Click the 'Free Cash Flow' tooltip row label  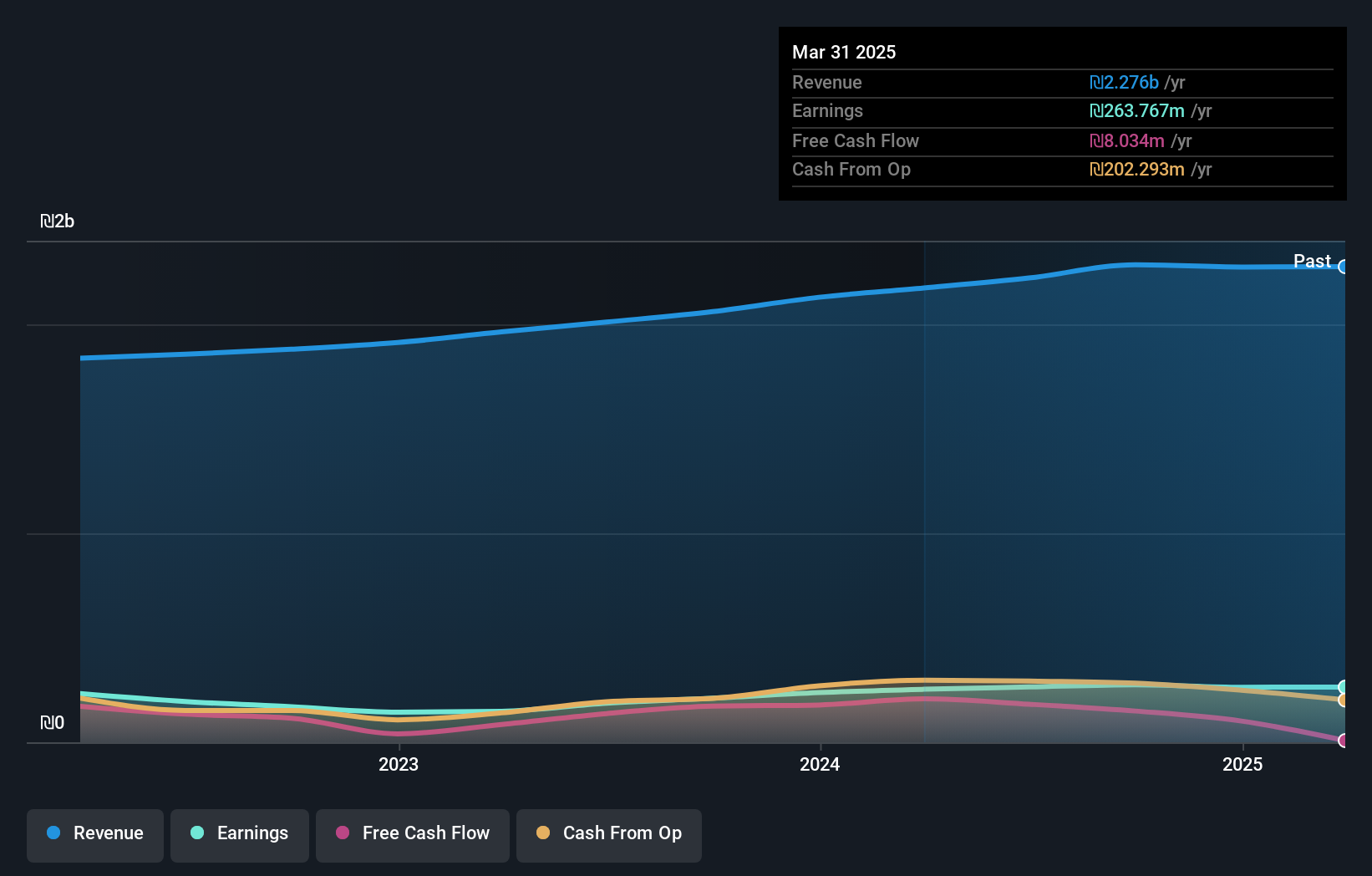pyautogui.click(x=856, y=140)
